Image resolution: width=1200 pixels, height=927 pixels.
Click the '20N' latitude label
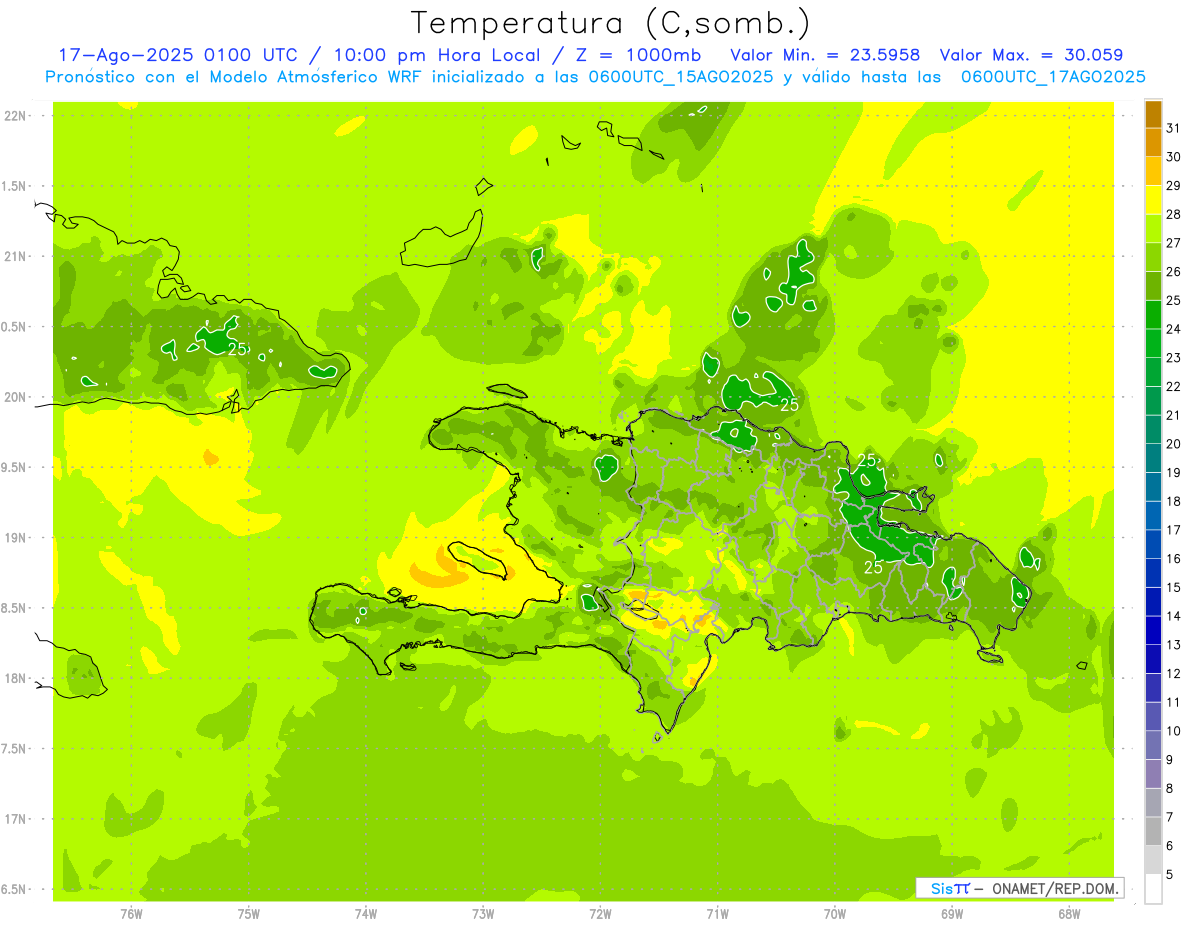coord(15,397)
